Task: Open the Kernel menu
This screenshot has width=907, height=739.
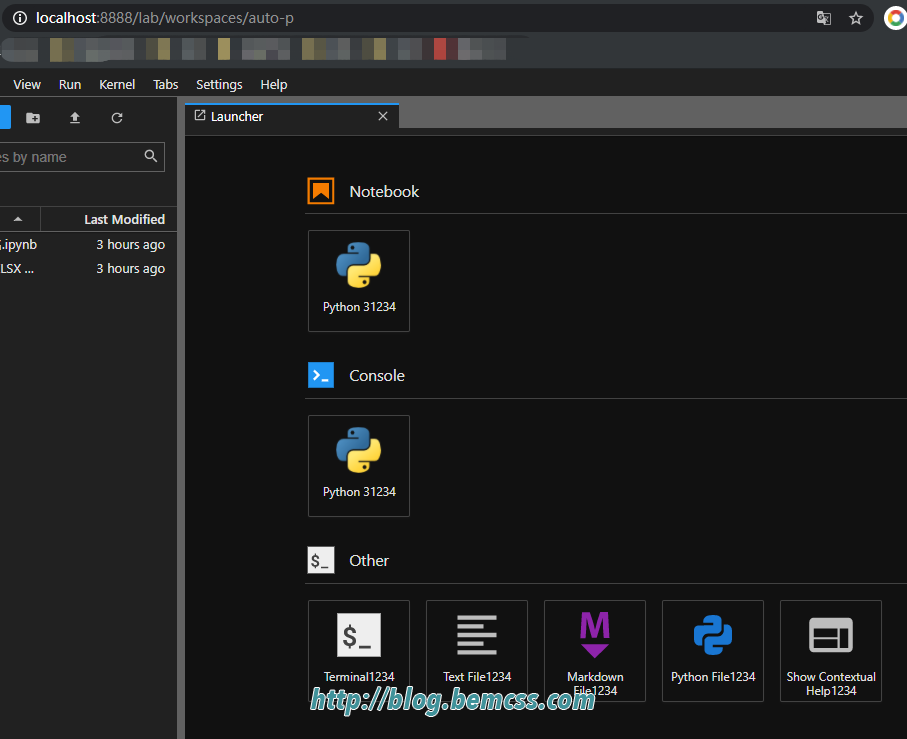Action: point(117,84)
